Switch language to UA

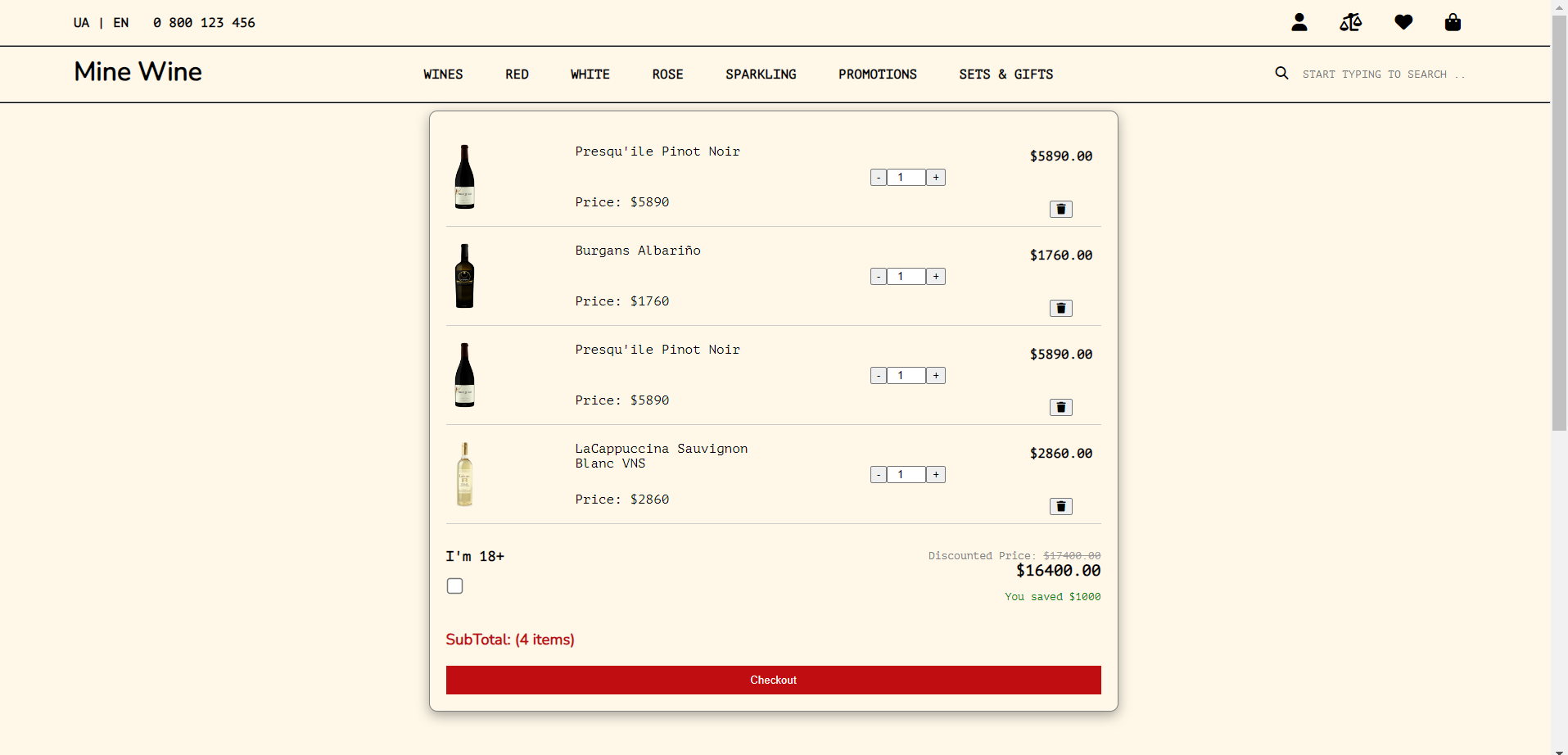click(81, 22)
